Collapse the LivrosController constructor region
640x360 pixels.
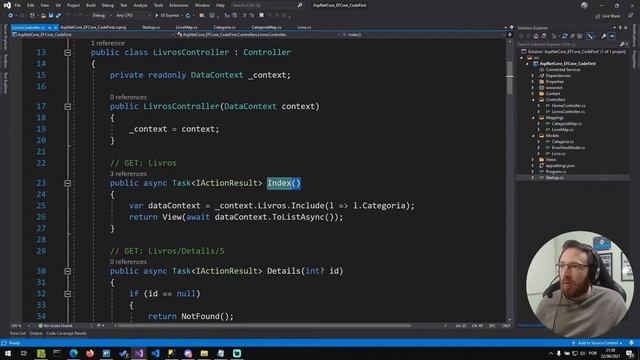(68, 107)
